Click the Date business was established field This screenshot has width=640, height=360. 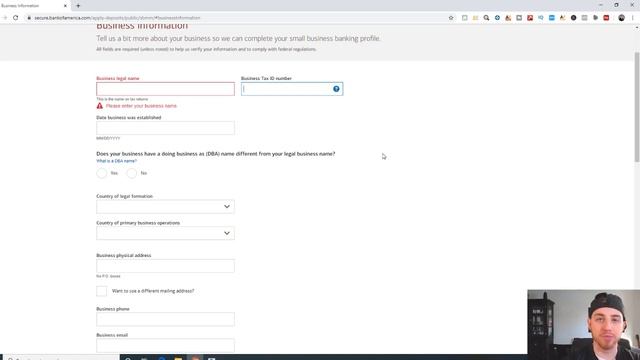pos(165,128)
